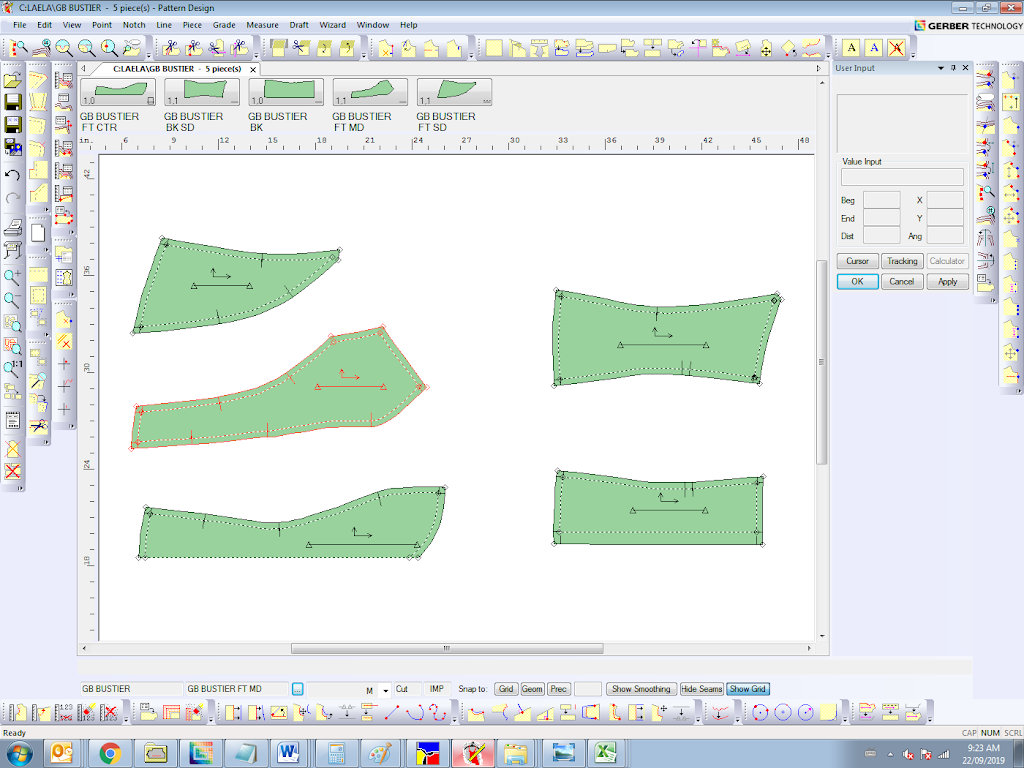Screen dimensions: 1024x768
Task: Open the User Input panel dropdown arrow
Action: 941,68
